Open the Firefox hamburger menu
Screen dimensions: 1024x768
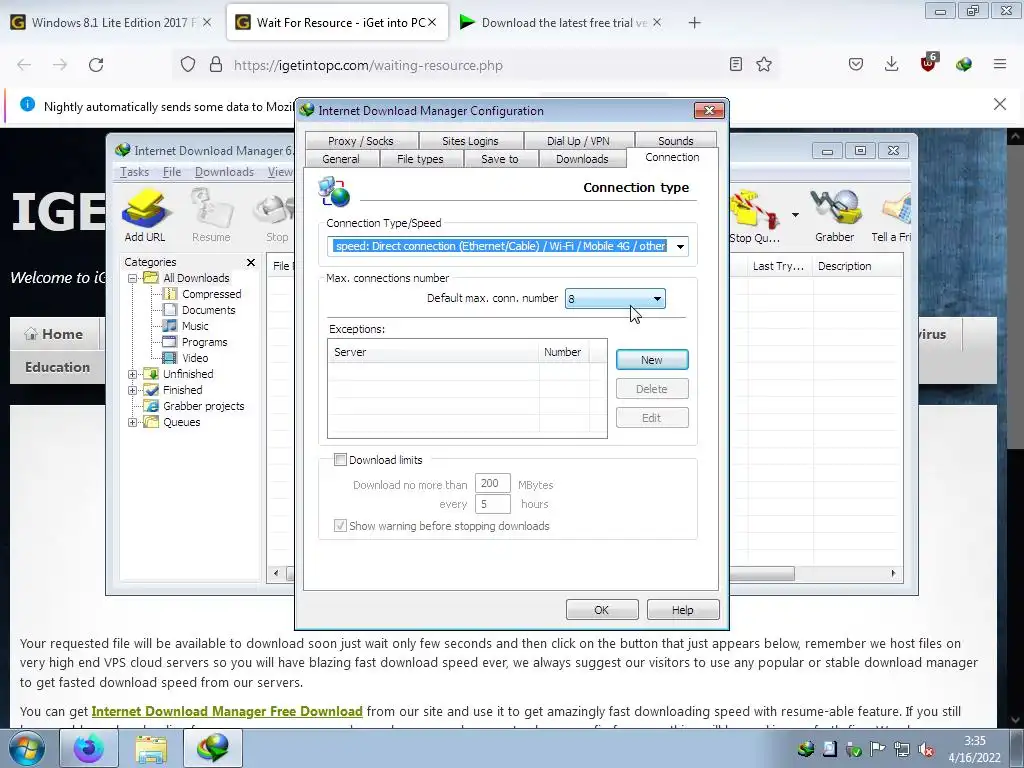click(1000, 64)
